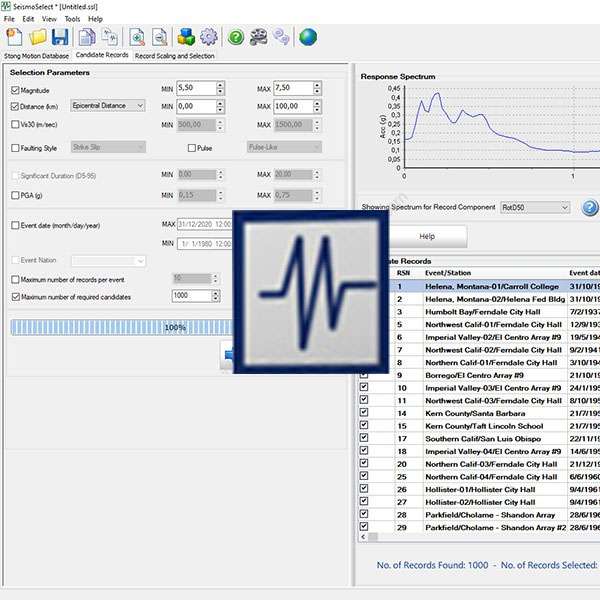Enable the Event date checkbox
Viewport: 600px width, 600px height.
click(15, 225)
